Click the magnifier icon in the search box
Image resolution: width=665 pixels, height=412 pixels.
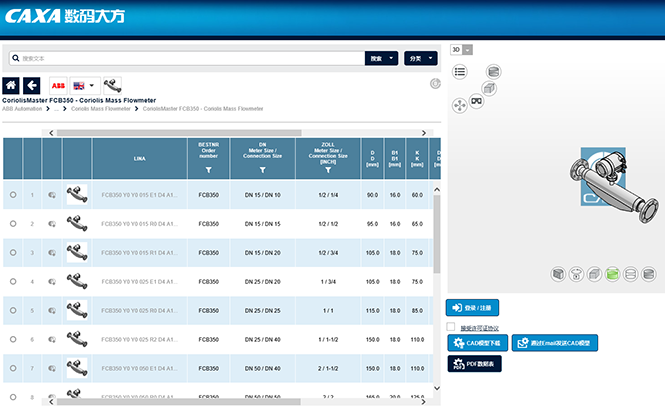pos(16,58)
